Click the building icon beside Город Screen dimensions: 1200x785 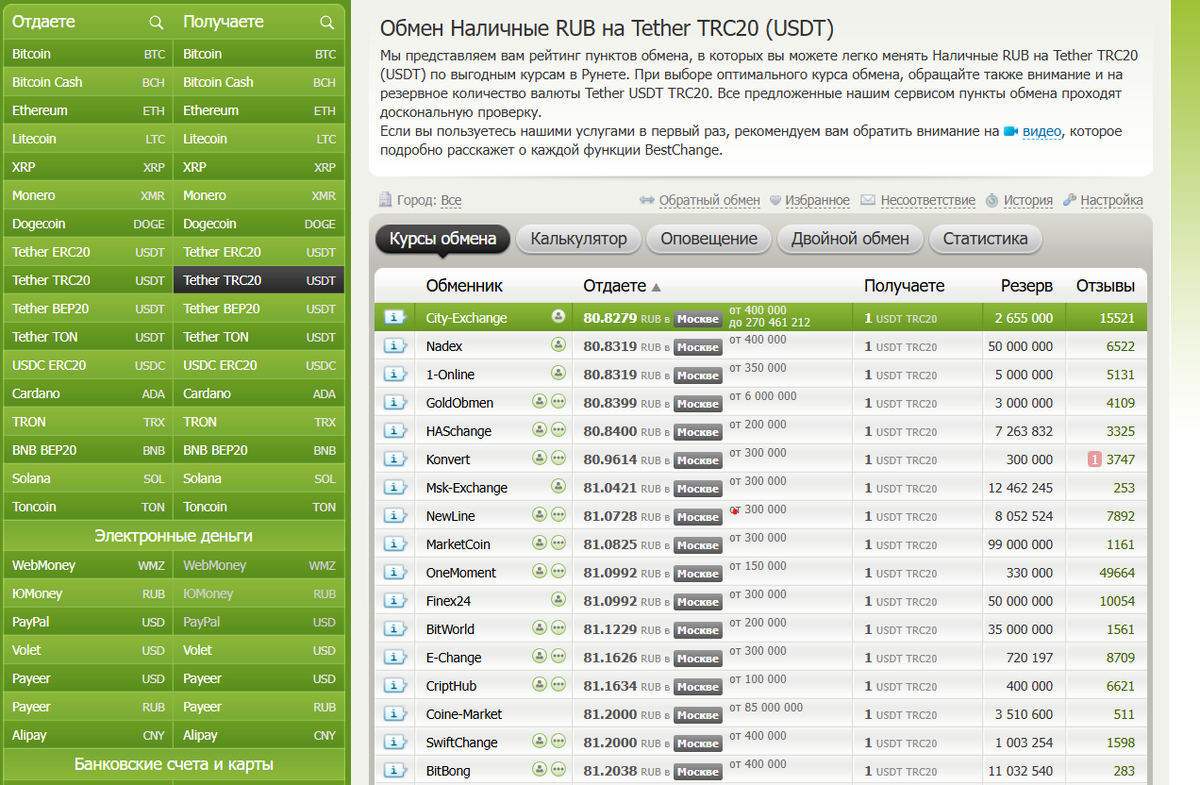coord(386,200)
